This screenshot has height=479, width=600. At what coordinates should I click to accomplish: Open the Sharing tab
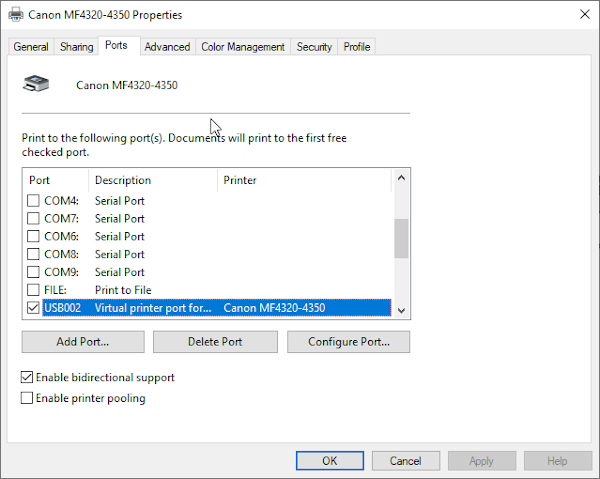(x=76, y=47)
